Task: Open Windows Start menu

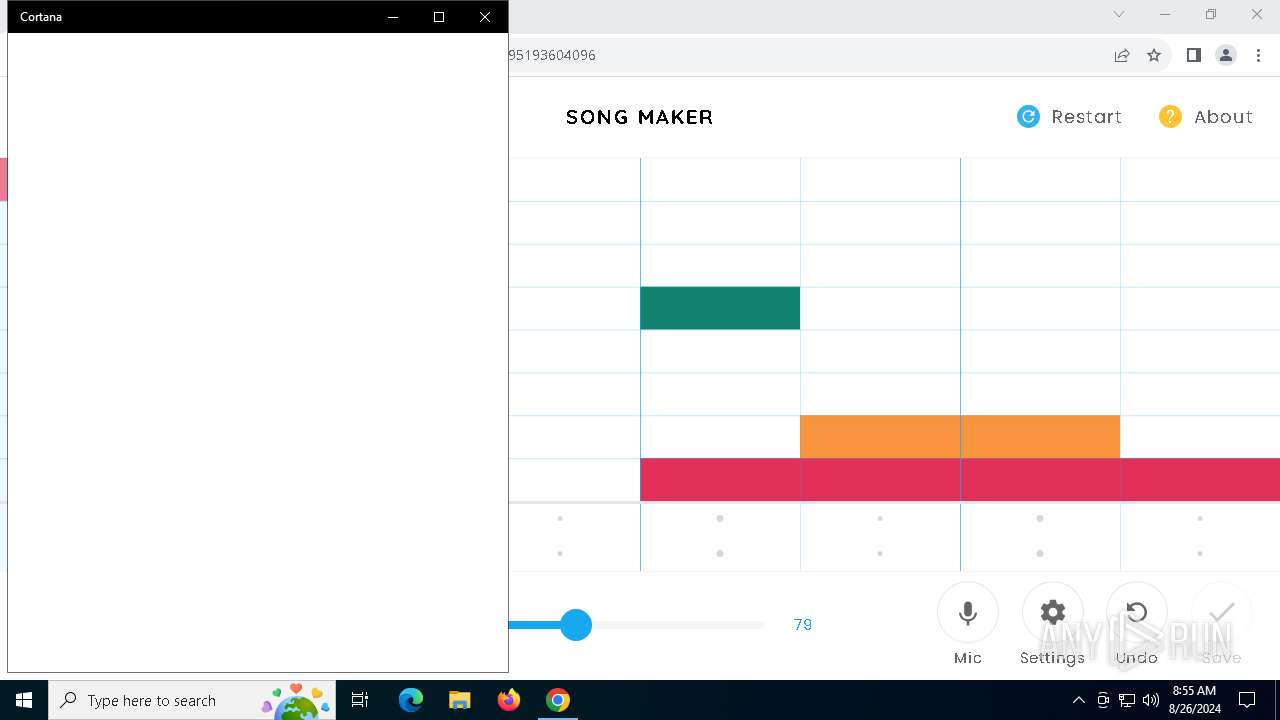Action: tap(24, 700)
